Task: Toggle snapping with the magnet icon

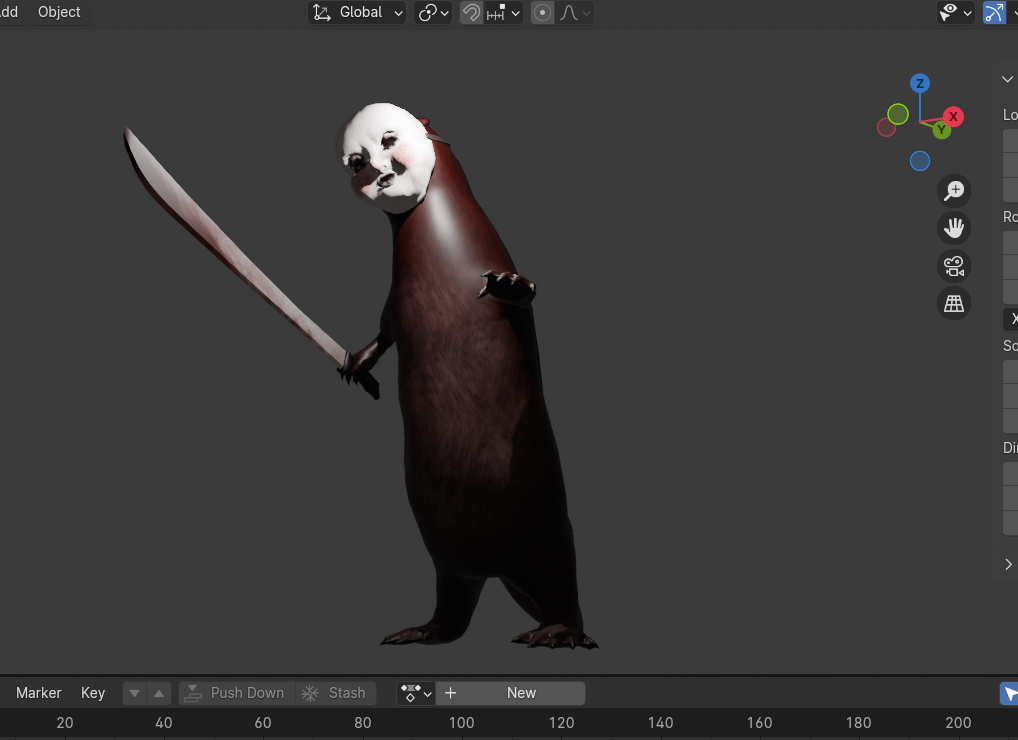Action: pos(471,12)
